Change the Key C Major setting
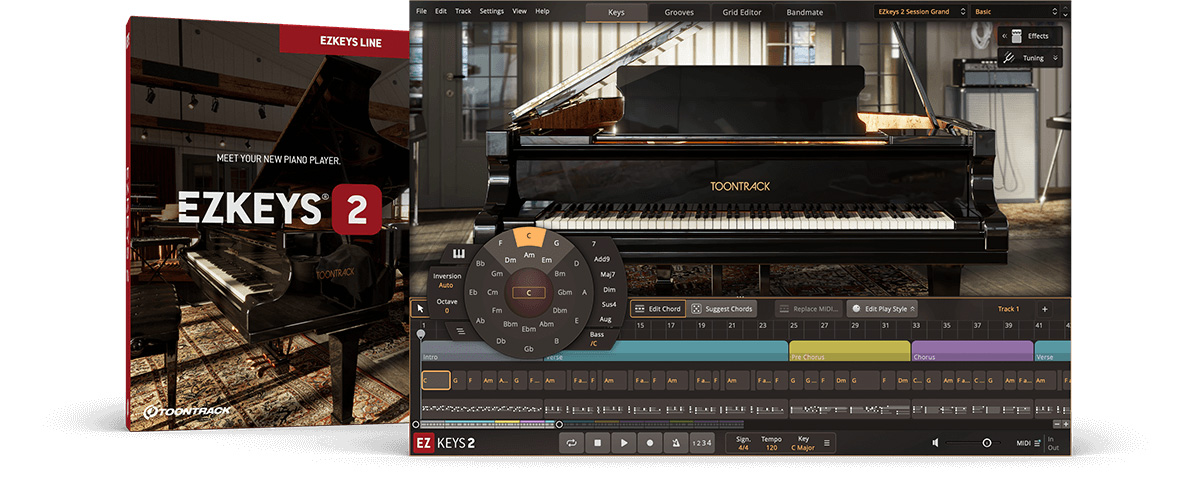This screenshot has width=1200, height=488. (x=804, y=442)
